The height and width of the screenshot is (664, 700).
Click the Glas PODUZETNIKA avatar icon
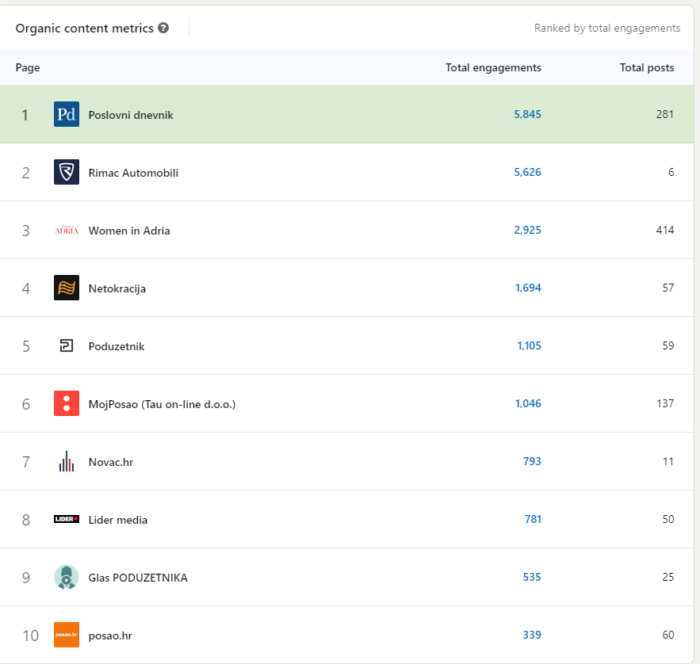click(x=66, y=577)
